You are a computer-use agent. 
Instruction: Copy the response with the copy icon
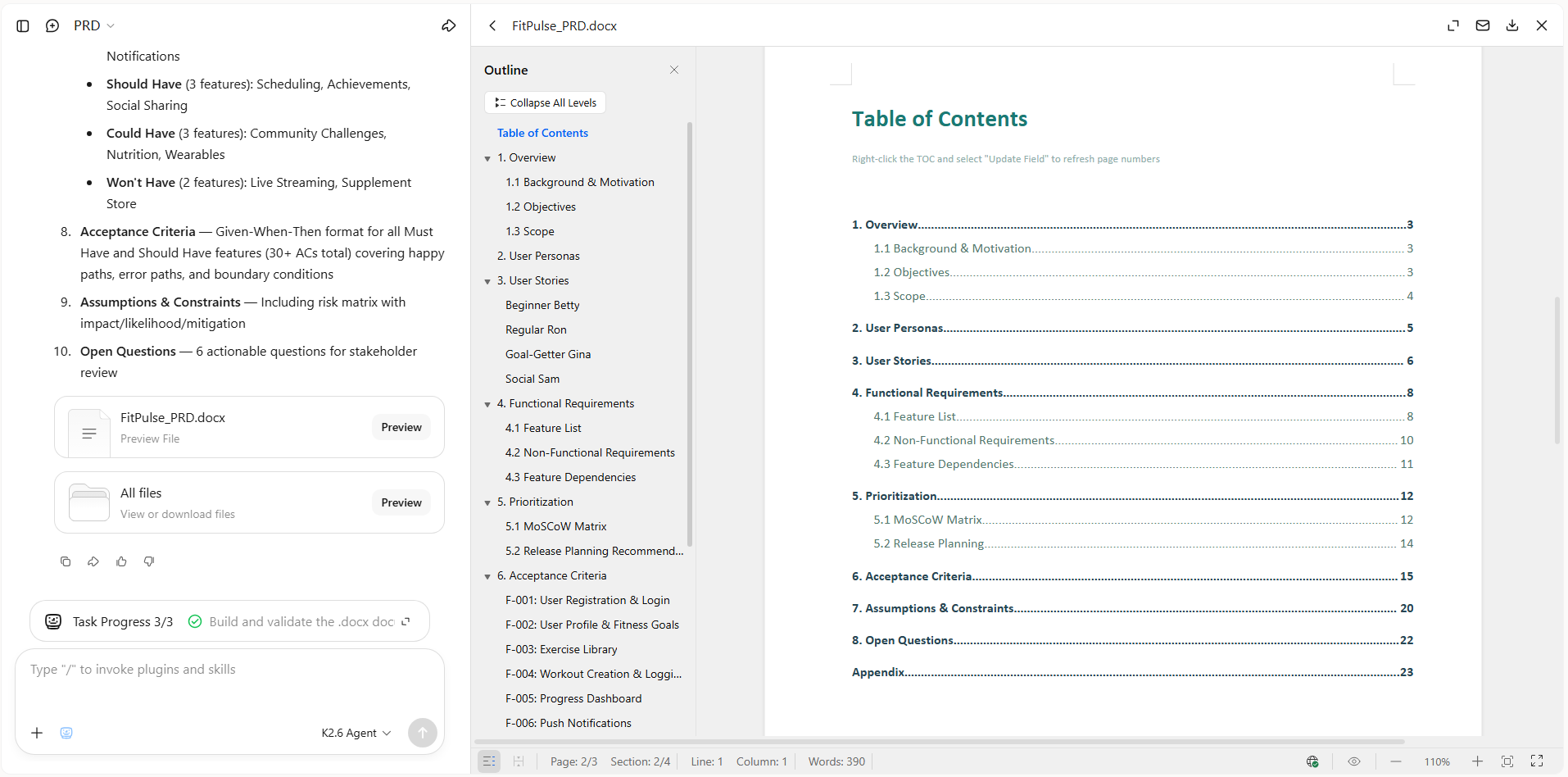click(66, 561)
